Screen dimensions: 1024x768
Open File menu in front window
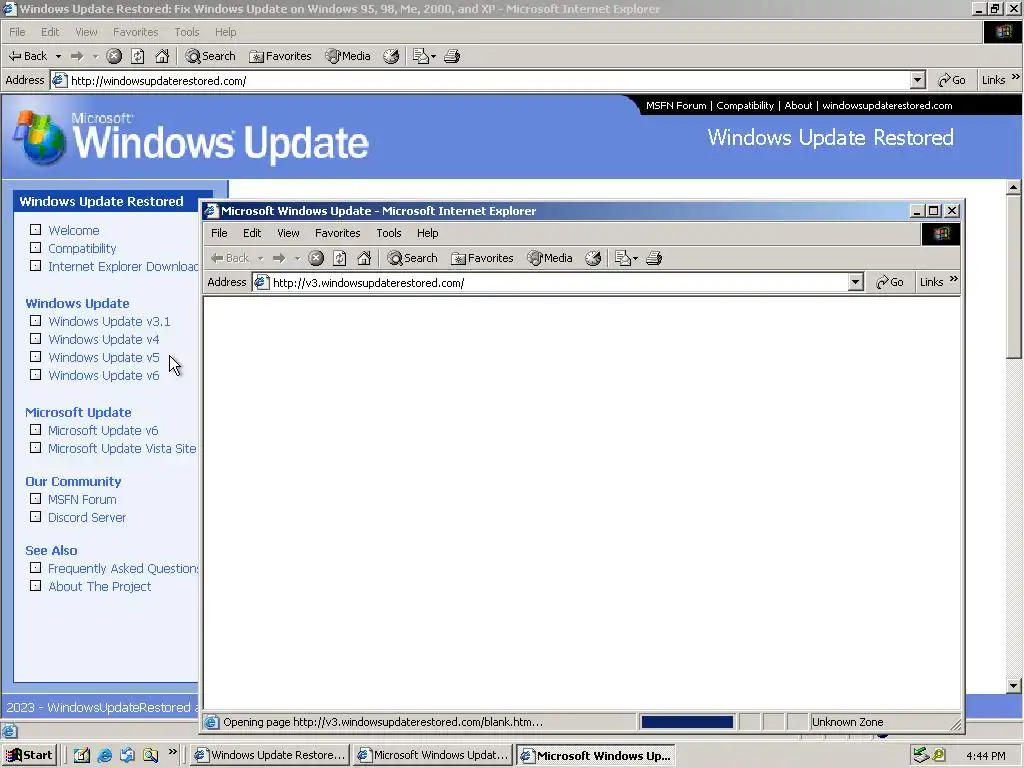[219, 233]
